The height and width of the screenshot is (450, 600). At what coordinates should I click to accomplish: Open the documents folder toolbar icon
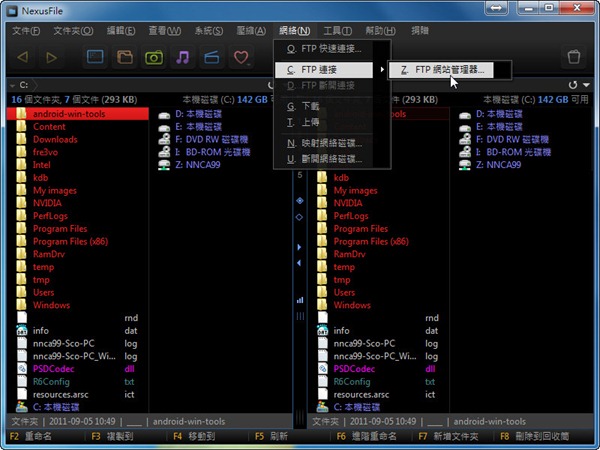[125, 57]
